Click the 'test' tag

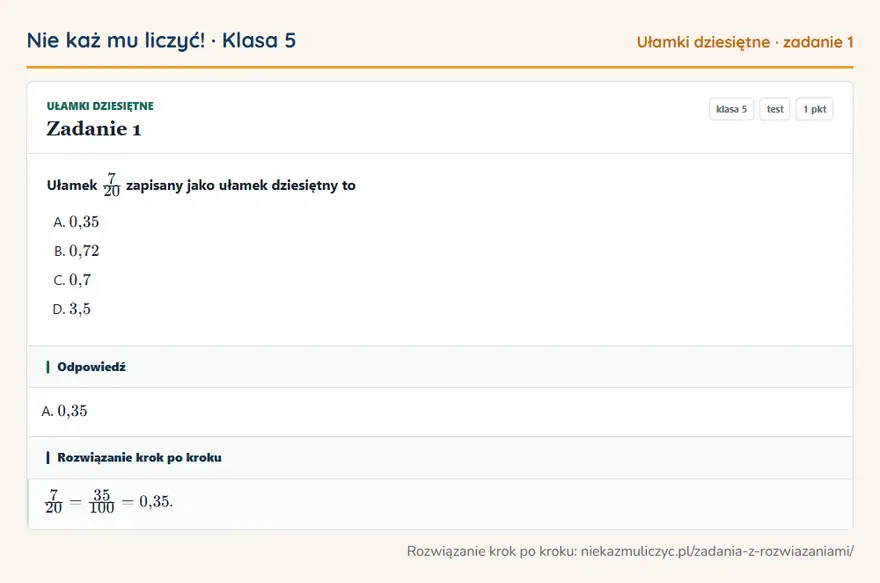[x=774, y=109]
